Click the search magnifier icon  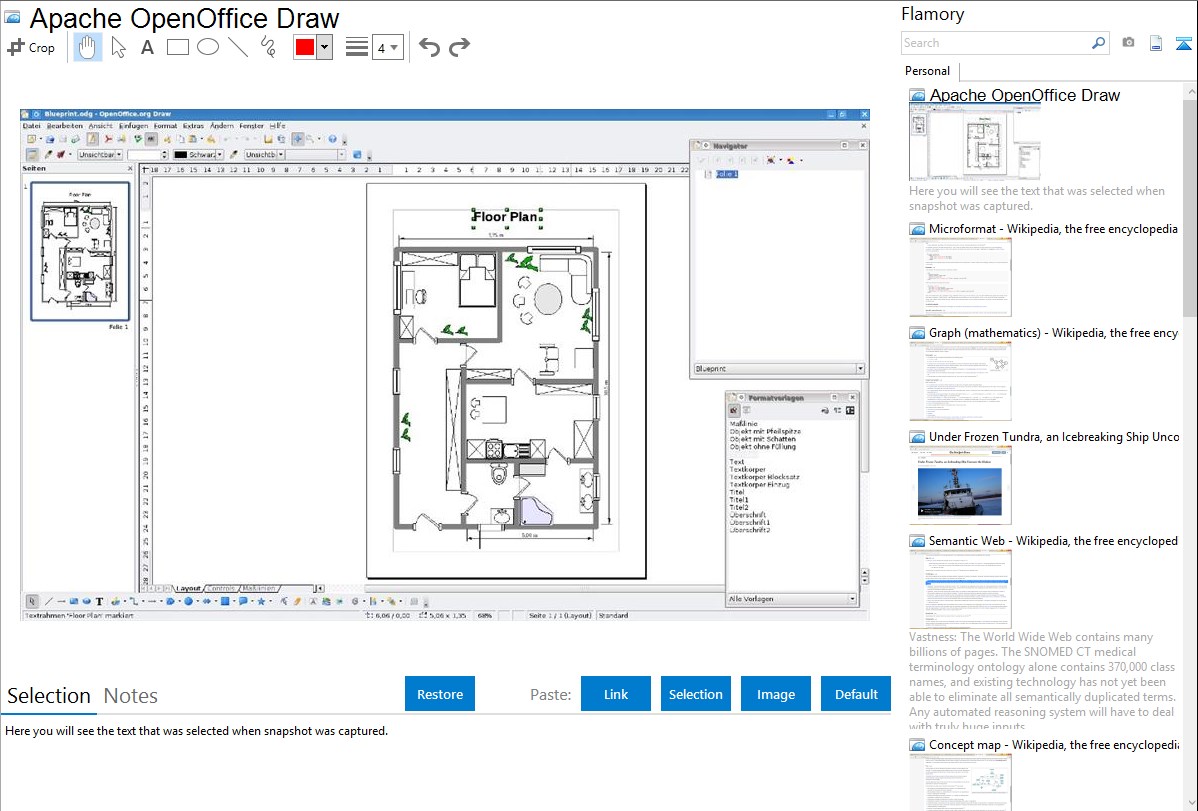[x=1098, y=43]
